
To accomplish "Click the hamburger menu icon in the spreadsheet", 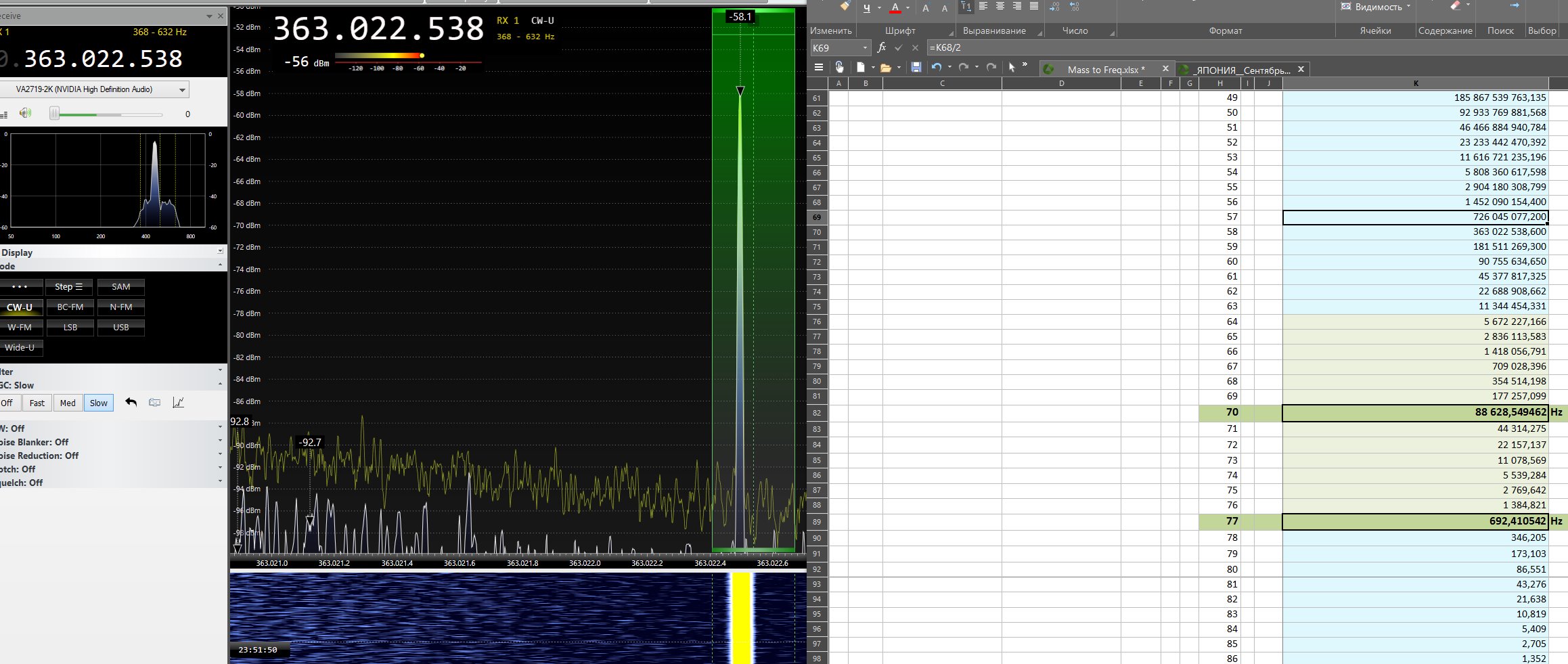I will (819, 67).
